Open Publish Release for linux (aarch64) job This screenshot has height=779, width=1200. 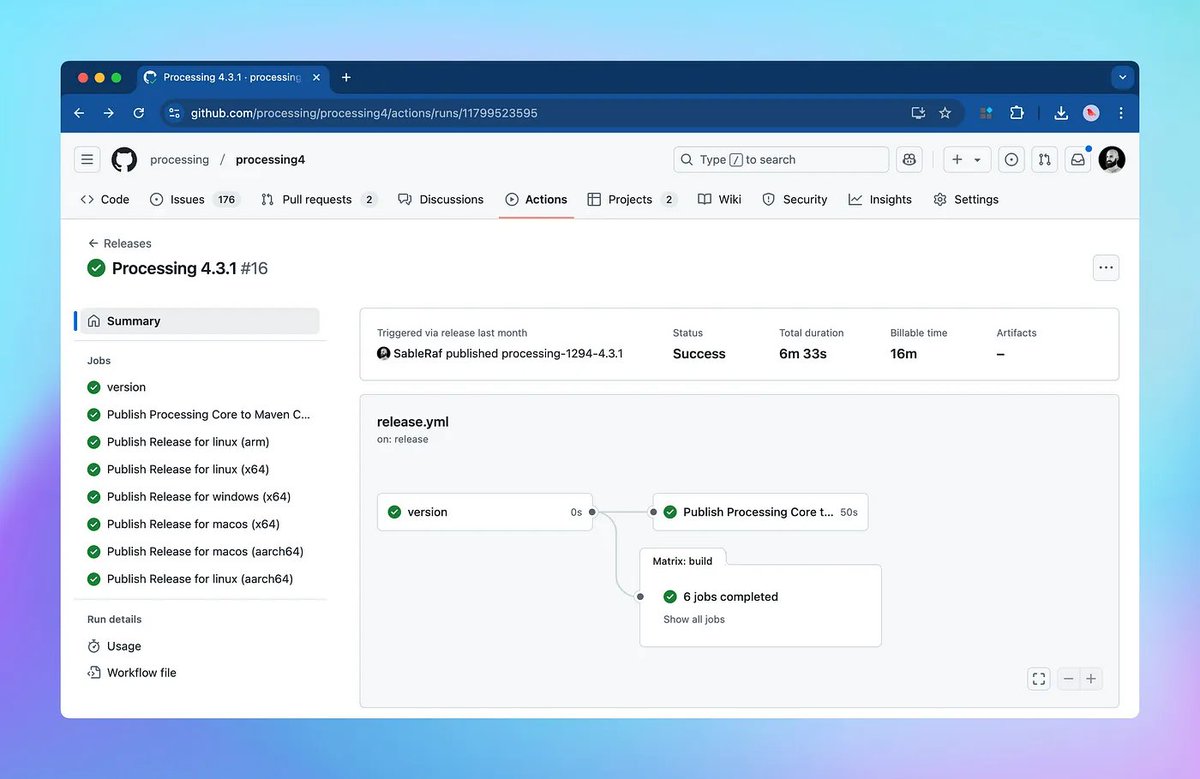(x=200, y=579)
